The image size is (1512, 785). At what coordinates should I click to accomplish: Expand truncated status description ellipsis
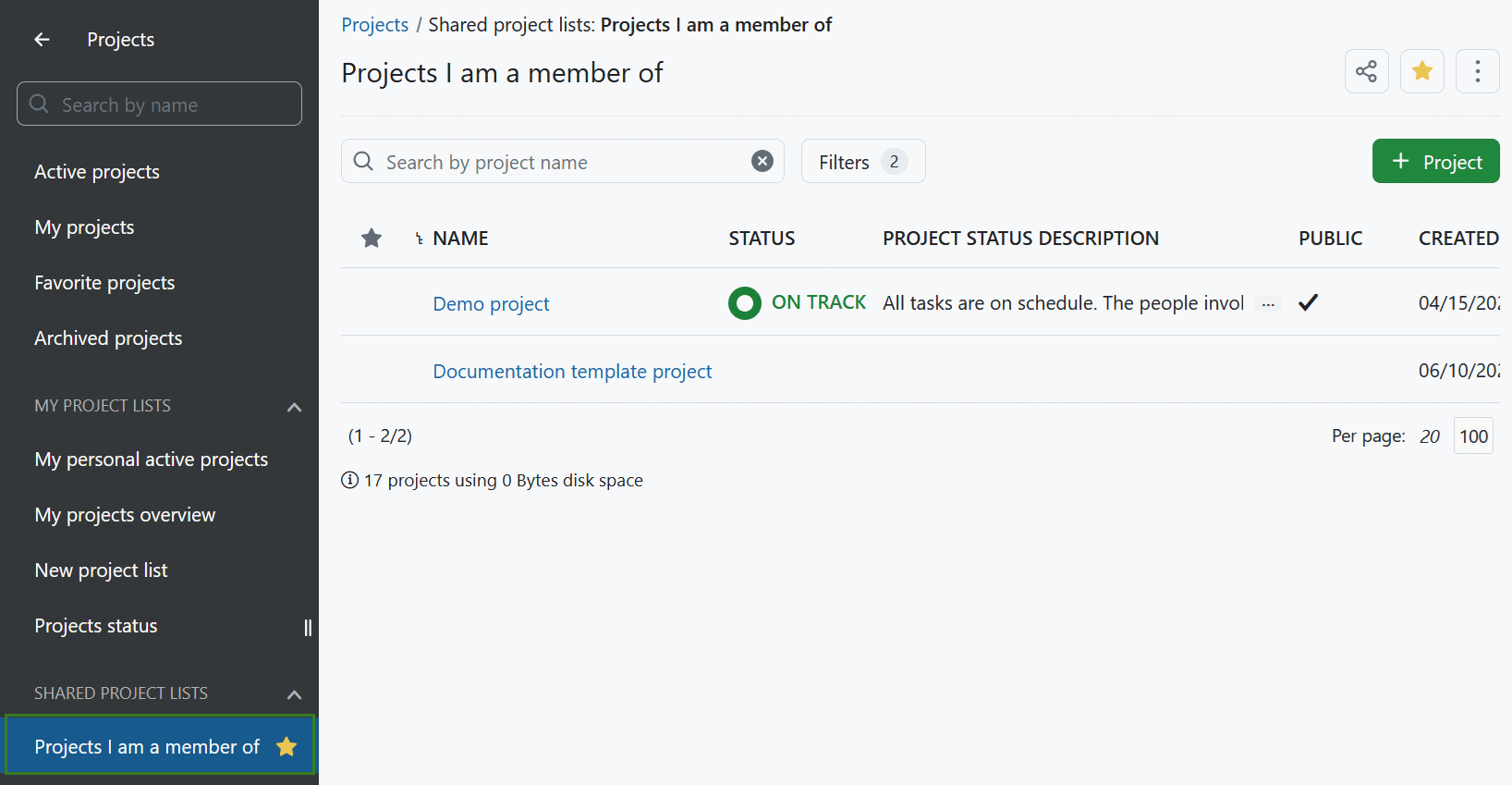pyautogui.click(x=1268, y=304)
